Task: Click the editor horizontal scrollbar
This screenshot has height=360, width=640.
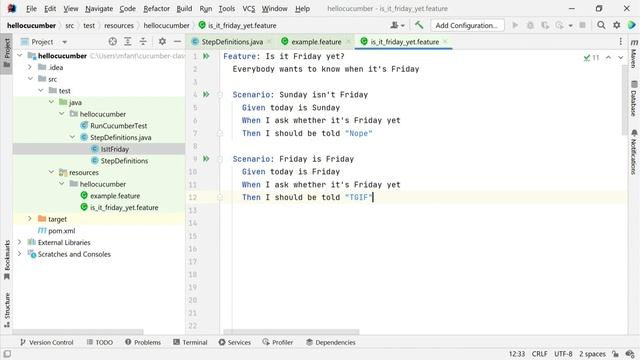Action: coord(291,332)
